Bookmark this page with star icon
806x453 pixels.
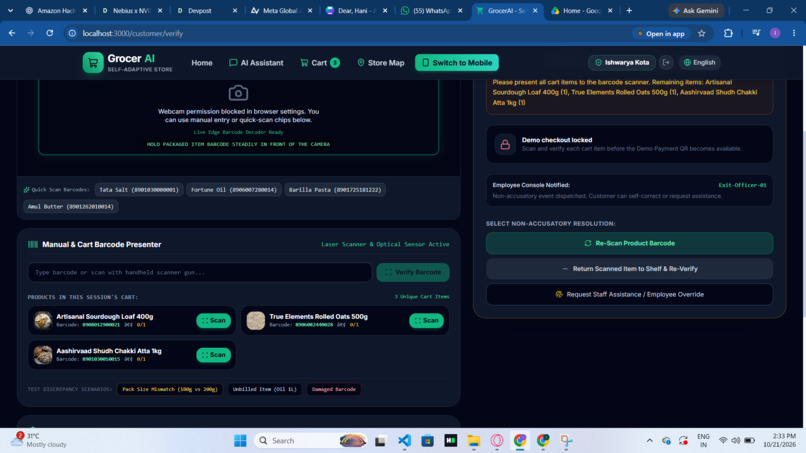(x=702, y=33)
